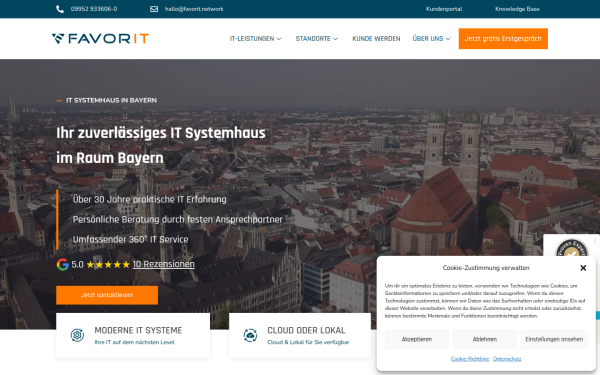Open the Kundenportal link

click(x=444, y=9)
